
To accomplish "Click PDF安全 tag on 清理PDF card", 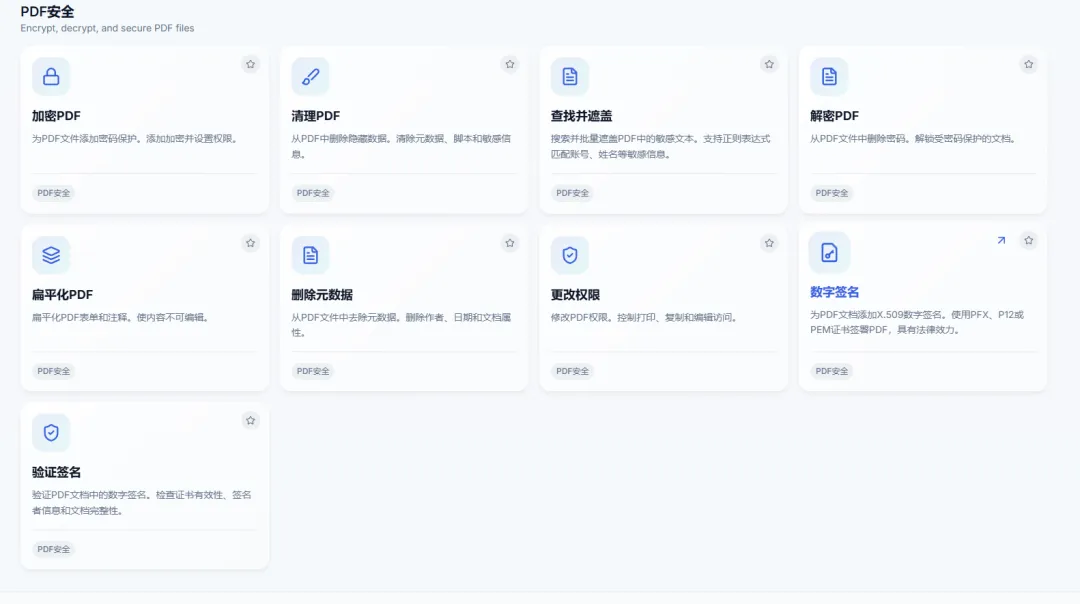I will tap(313, 193).
